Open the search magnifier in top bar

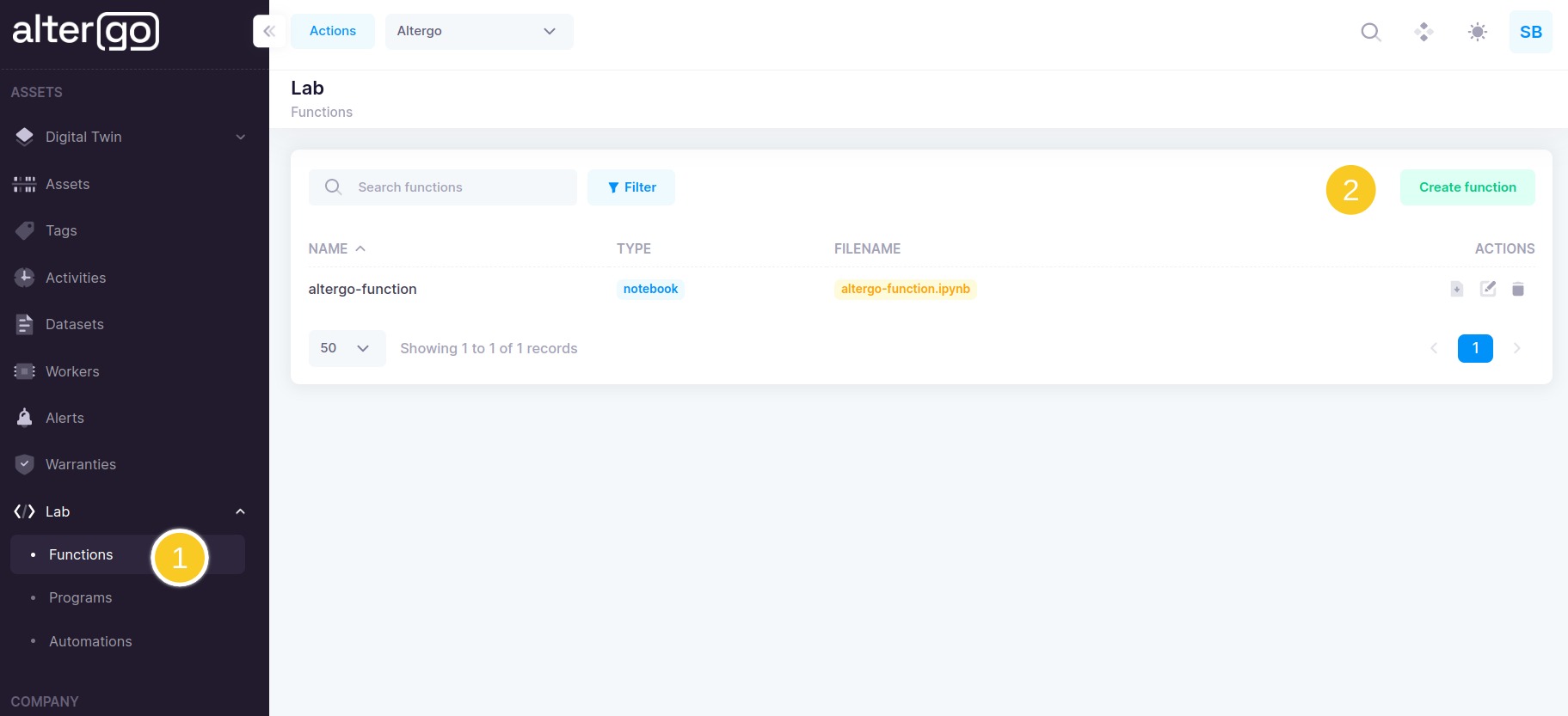(1370, 32)
